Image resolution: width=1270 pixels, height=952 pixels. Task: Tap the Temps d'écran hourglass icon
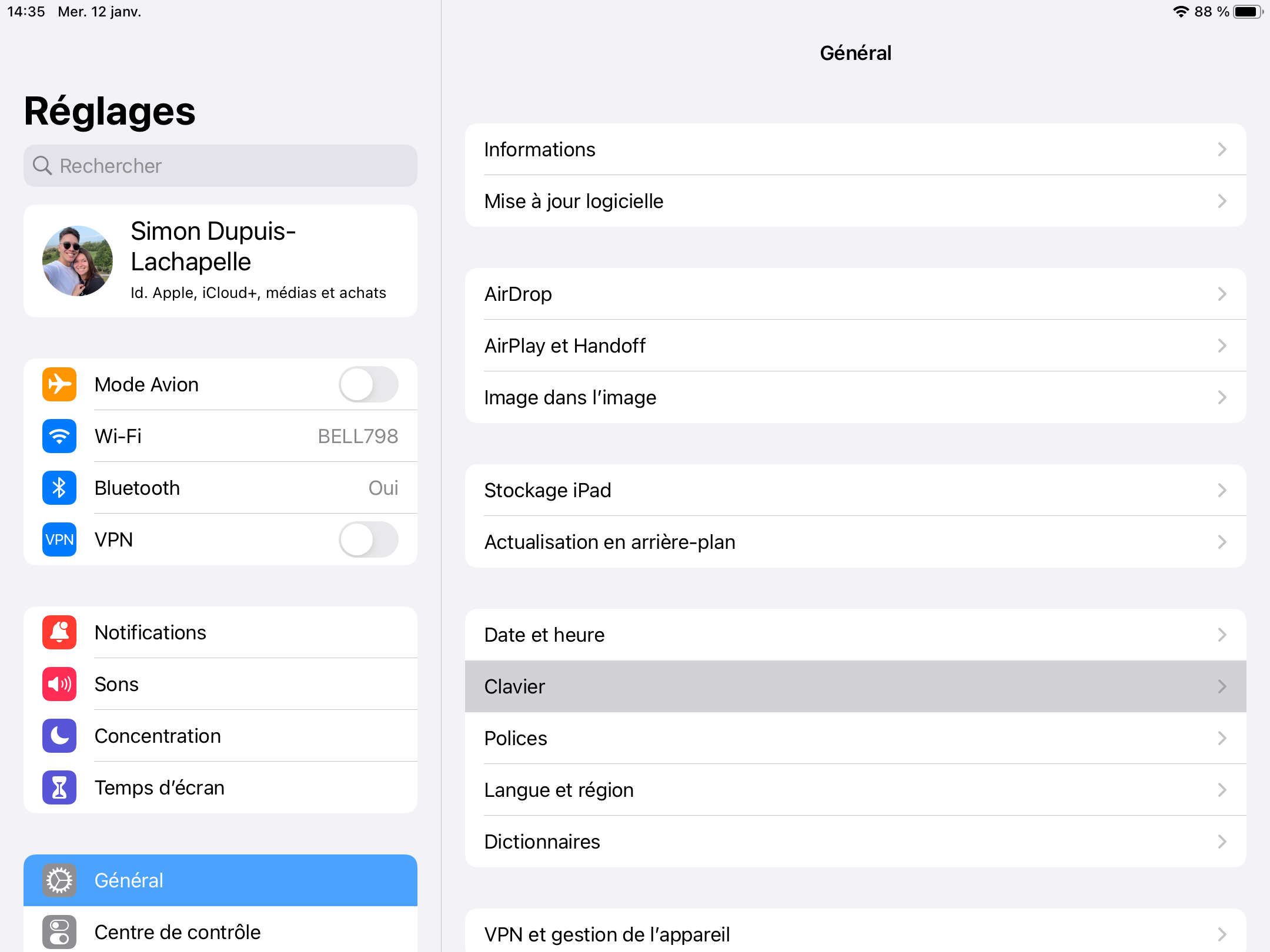[x=59, y=787]
